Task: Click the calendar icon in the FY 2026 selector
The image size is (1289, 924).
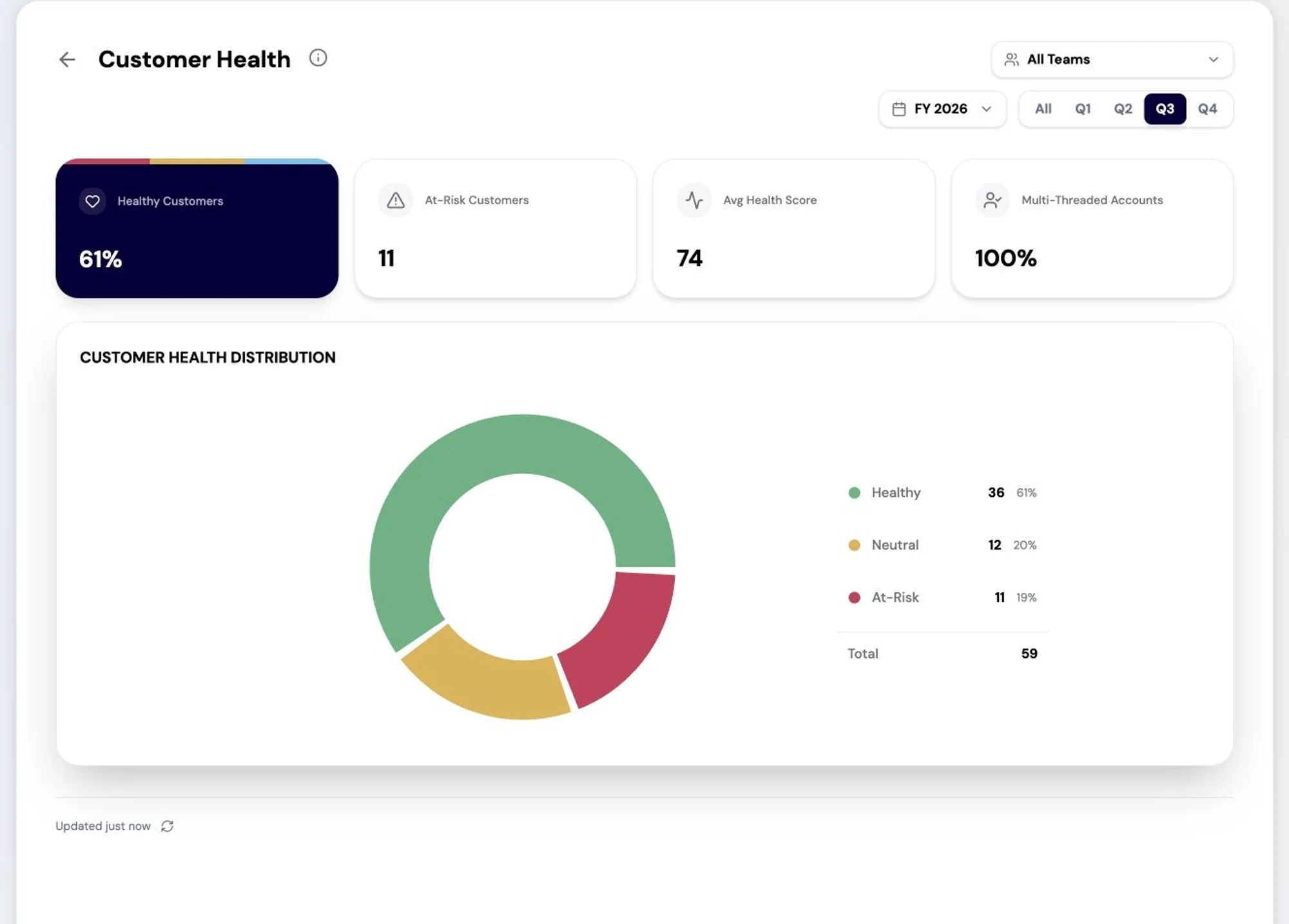Action: [x=899, y=109]
